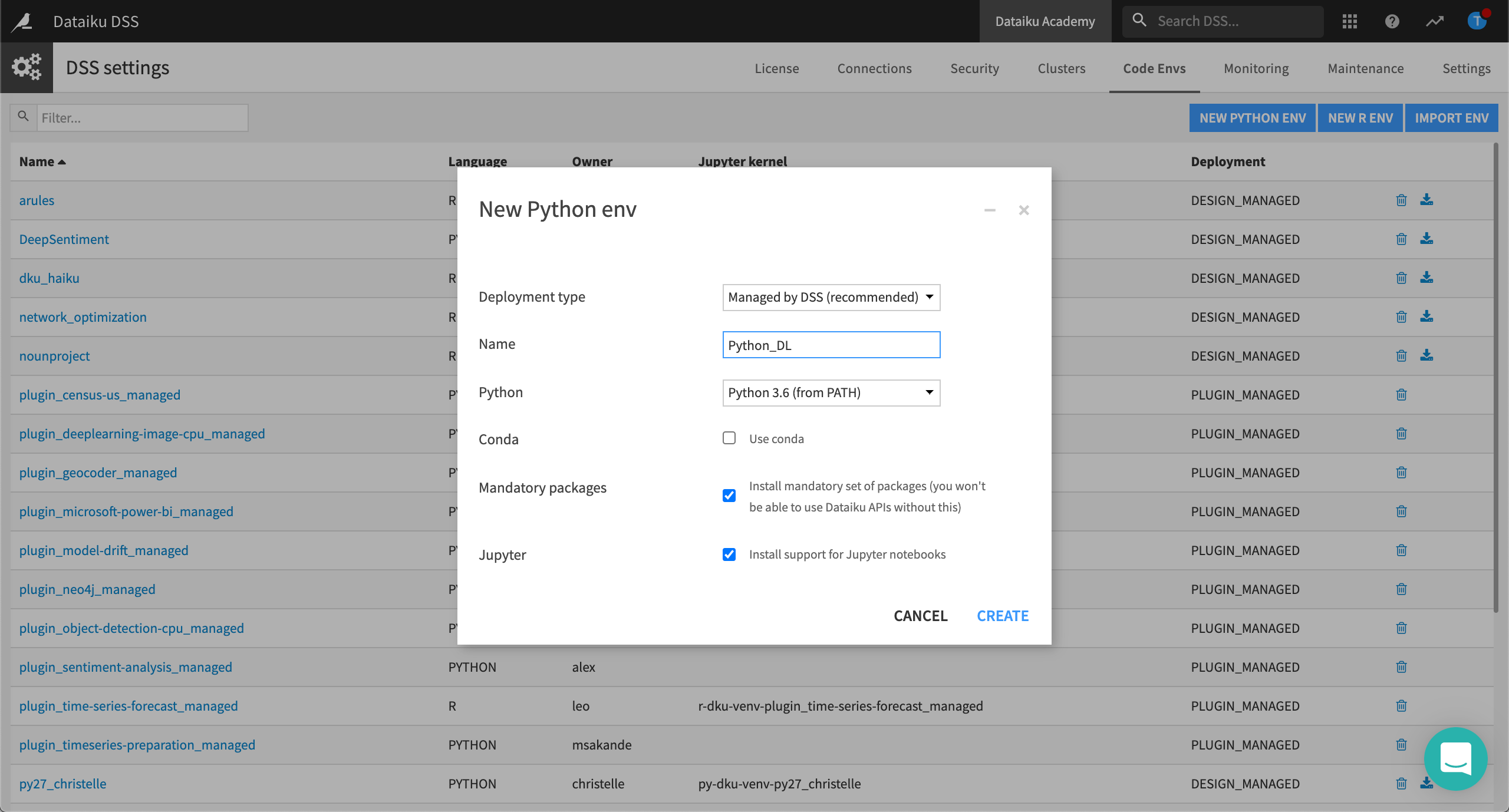Open plugin_timeseries-preparation_managed link

(137, 745)
